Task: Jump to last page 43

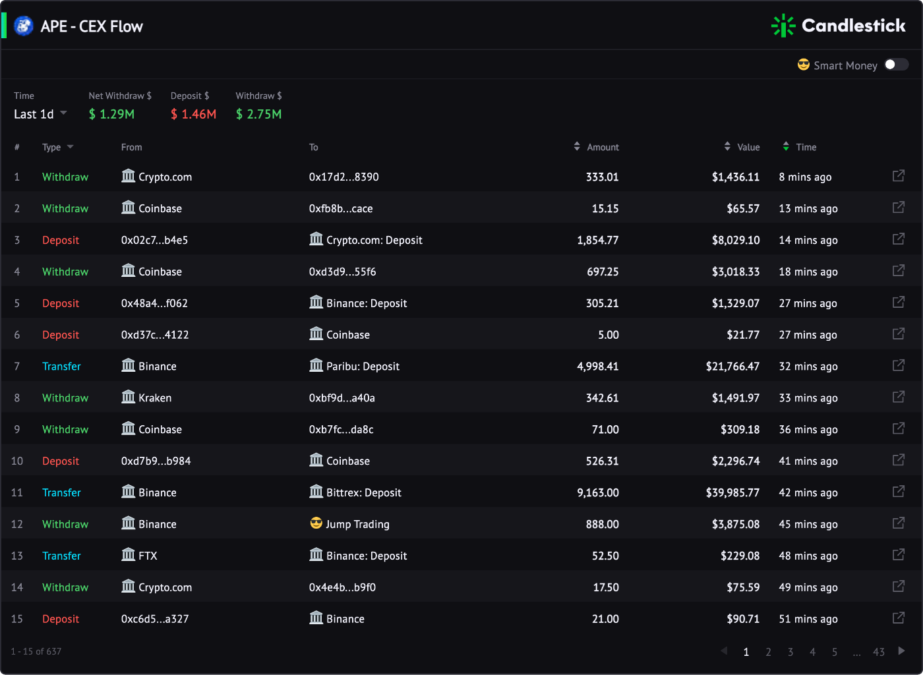Action: click(879, 651)
